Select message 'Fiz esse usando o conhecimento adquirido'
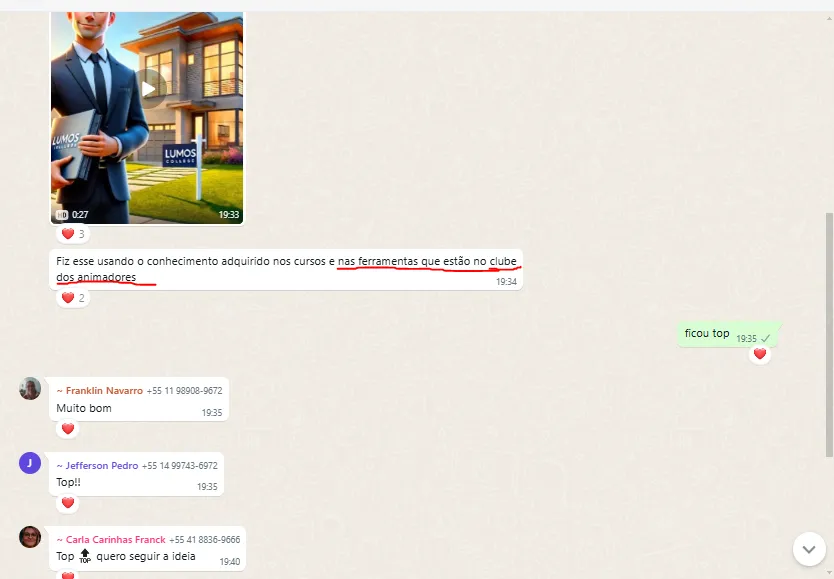This screenshot has height=579, width=834. (x=286, y=269)
